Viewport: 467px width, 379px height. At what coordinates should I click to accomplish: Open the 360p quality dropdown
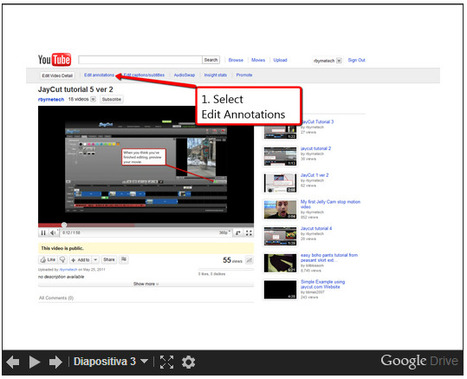point(224,233)
